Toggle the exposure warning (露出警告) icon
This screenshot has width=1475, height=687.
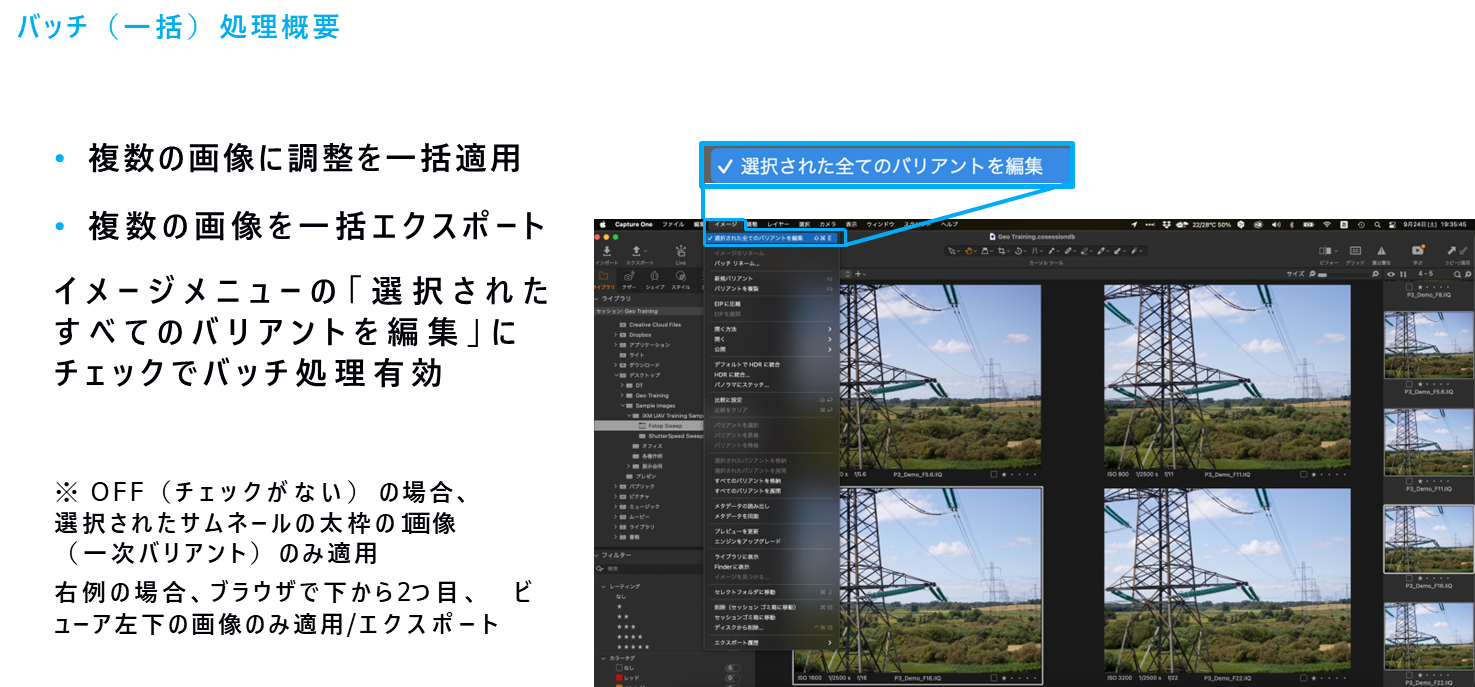tap(1381, 251)
